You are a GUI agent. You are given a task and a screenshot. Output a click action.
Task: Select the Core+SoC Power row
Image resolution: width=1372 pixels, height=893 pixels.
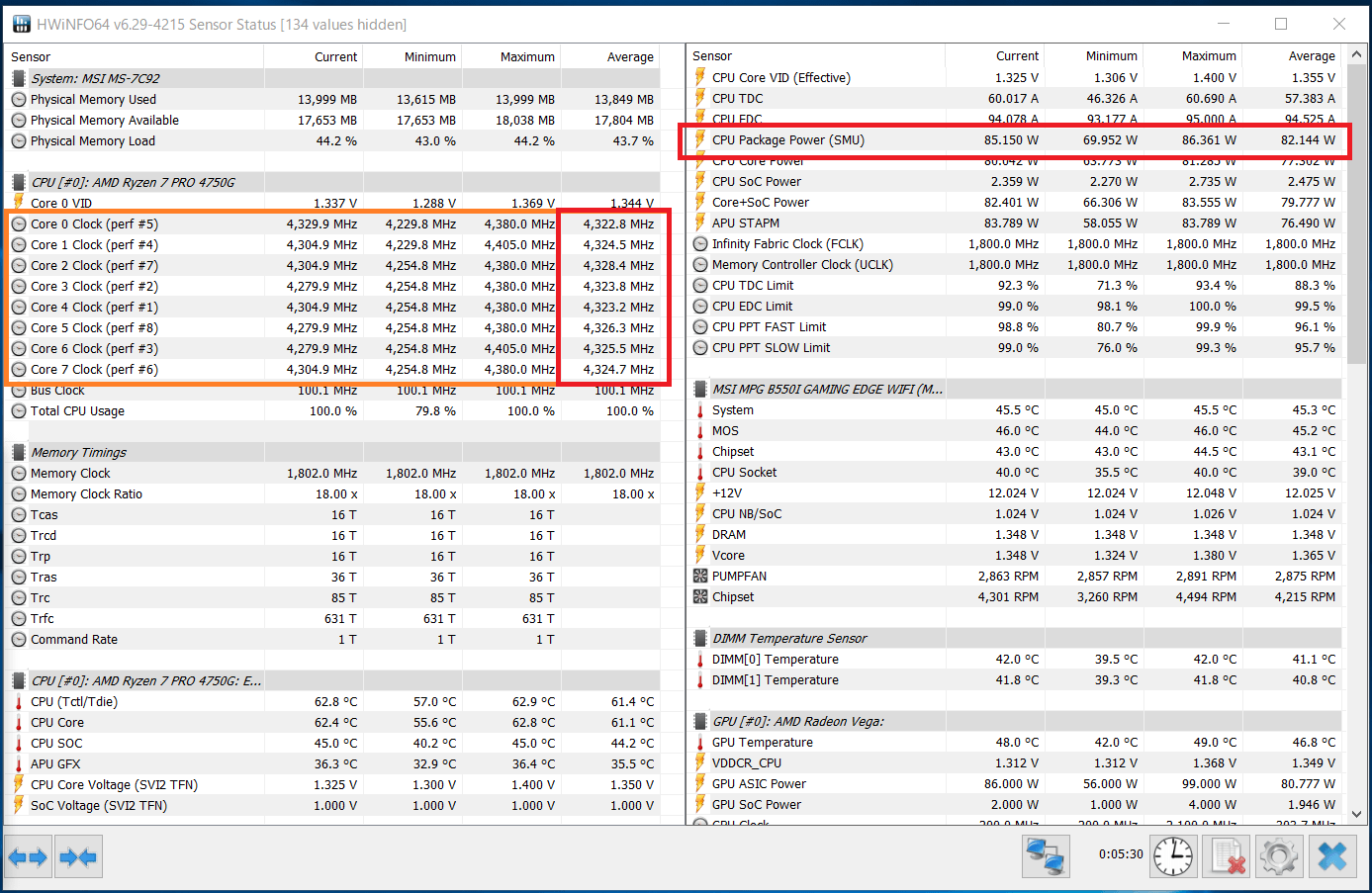[x=1015, y=202]
